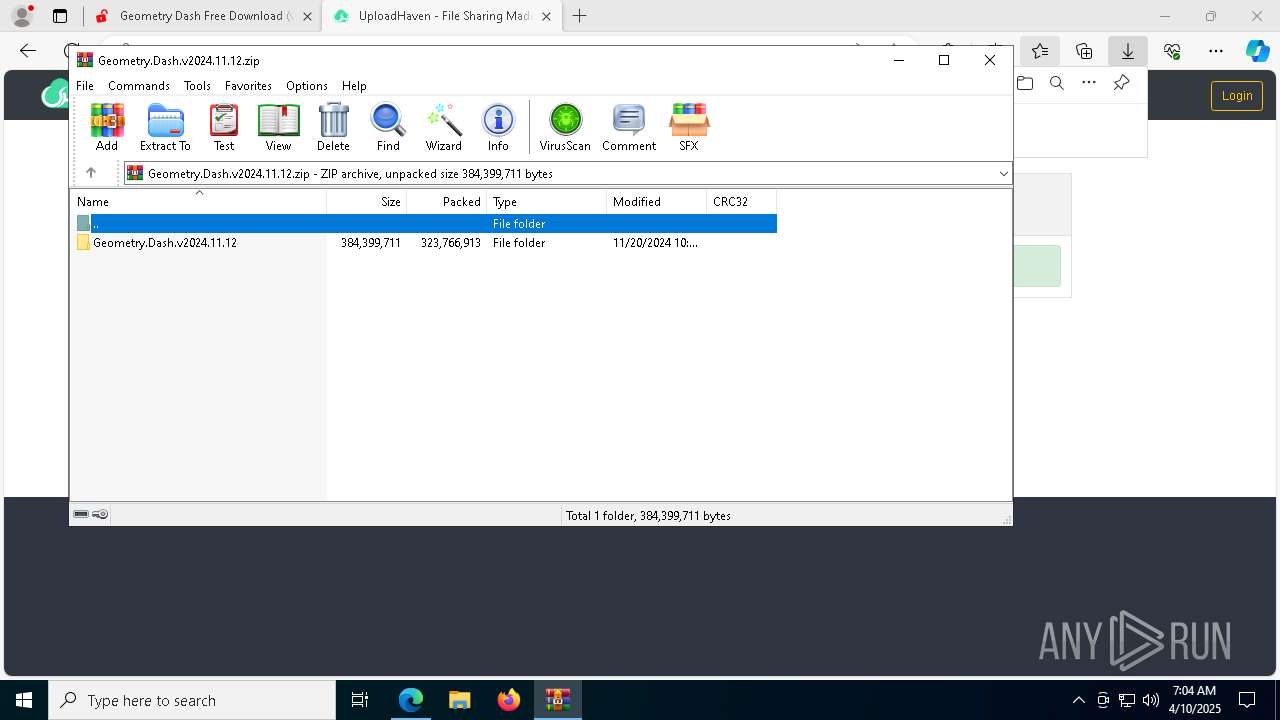Viewport: 1280px width, 720px height.
Task: Click the Edge back arrow
Action: (x=28, y=51)
